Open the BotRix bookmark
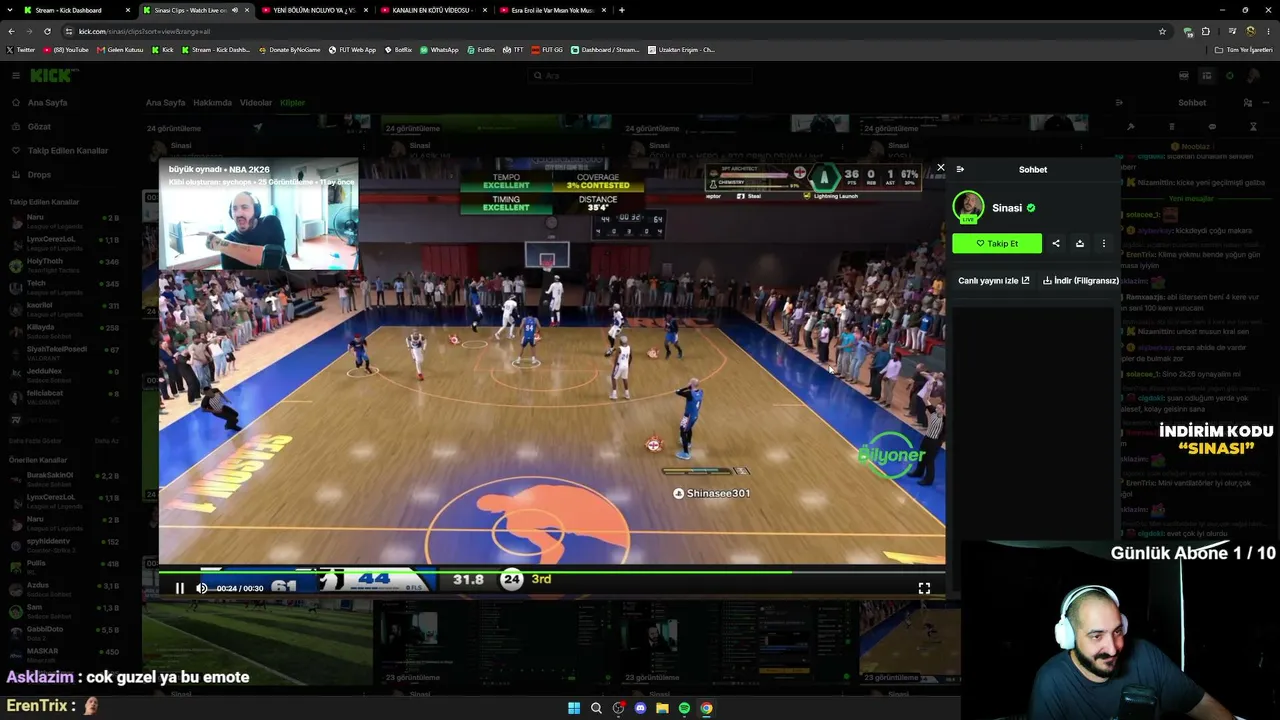Screen dimensions: 1280x720 [x=398, y=50]
